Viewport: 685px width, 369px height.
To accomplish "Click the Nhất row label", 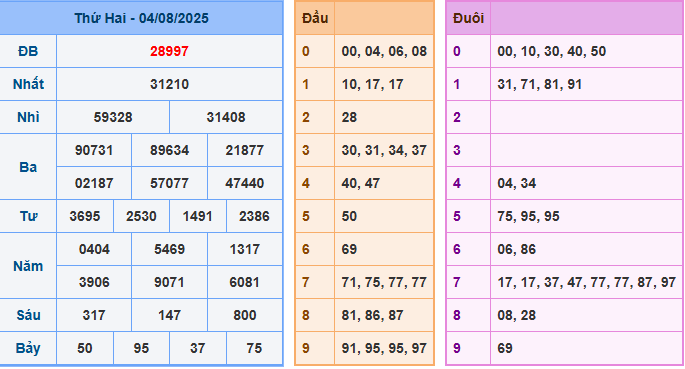I will click(28, 84).
